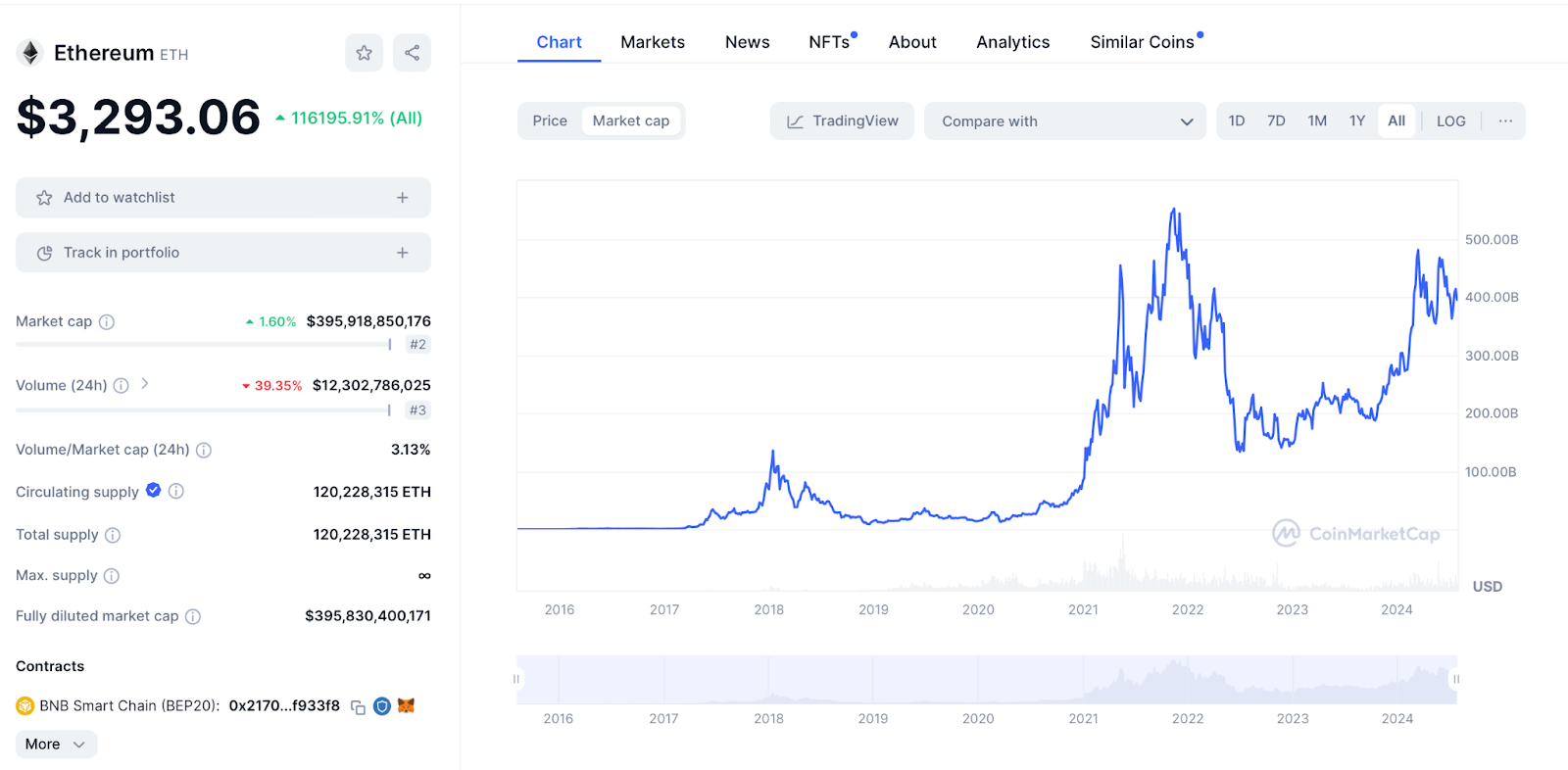Select the All time range

(x=1396, y=121)
